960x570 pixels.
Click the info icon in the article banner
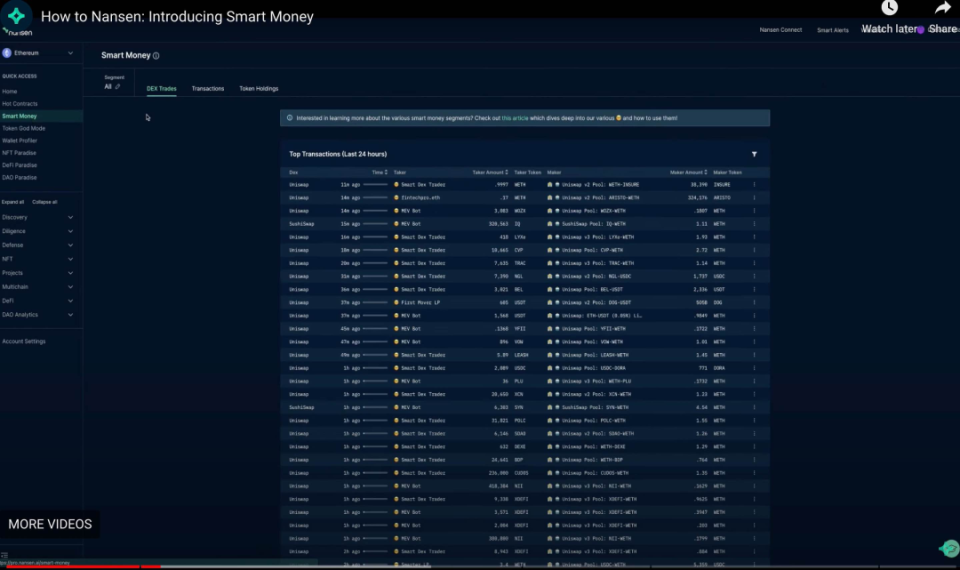click(x=290, y=118)
